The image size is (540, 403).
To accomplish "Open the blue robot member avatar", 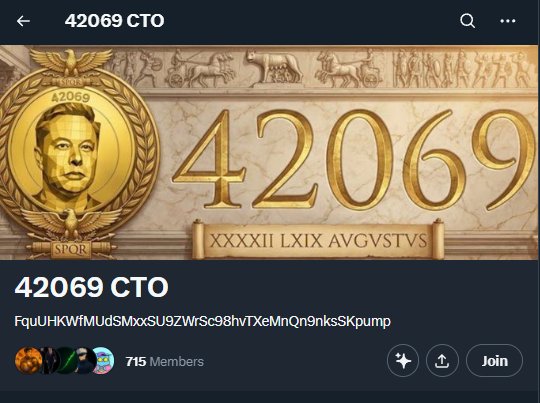I will pos(103,361).
